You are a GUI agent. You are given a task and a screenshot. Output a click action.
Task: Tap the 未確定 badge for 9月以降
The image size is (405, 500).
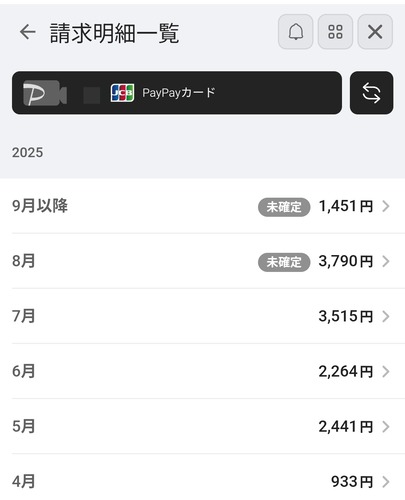284,207
